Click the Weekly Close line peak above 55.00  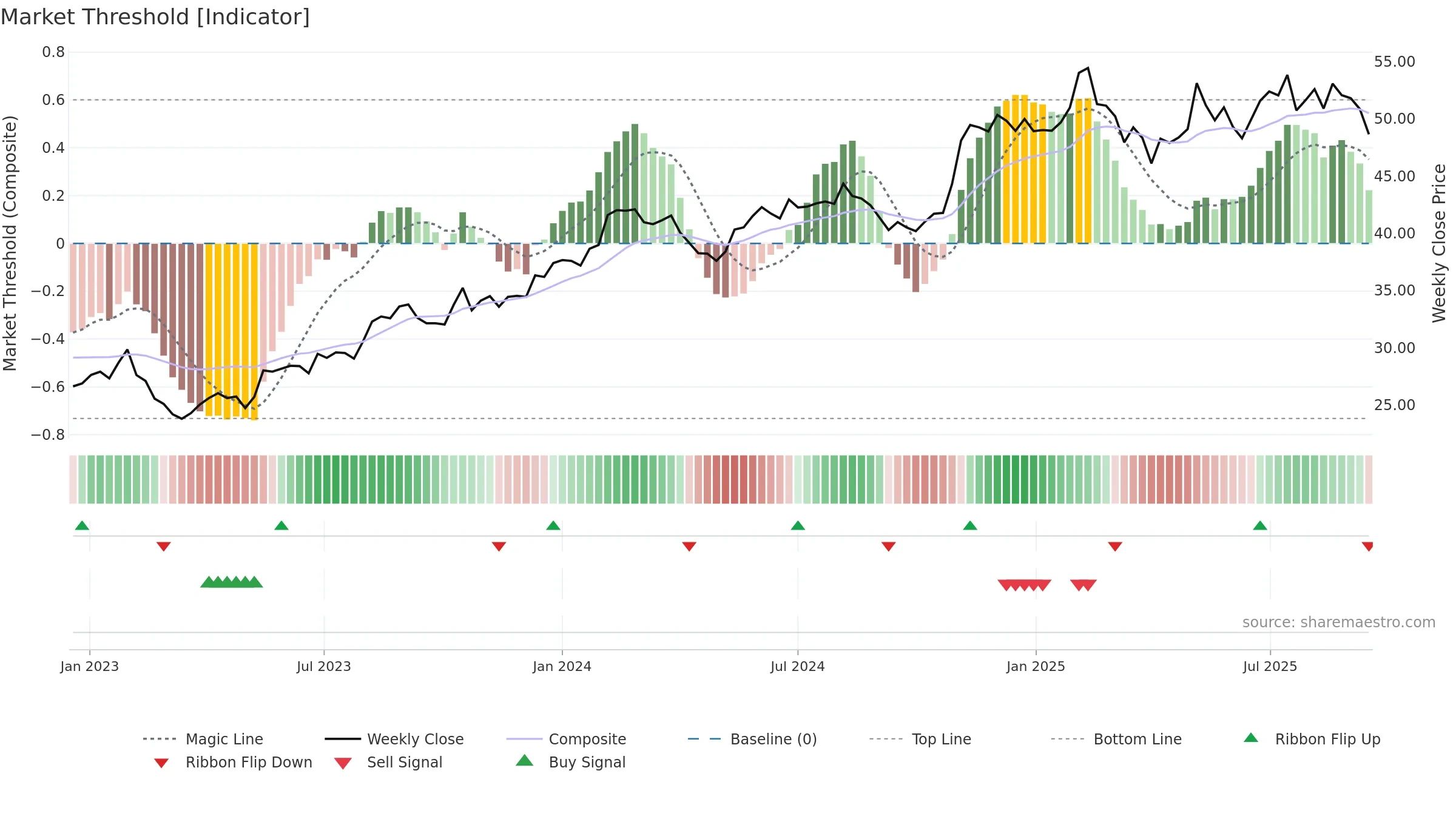(x=1088, y=68)
